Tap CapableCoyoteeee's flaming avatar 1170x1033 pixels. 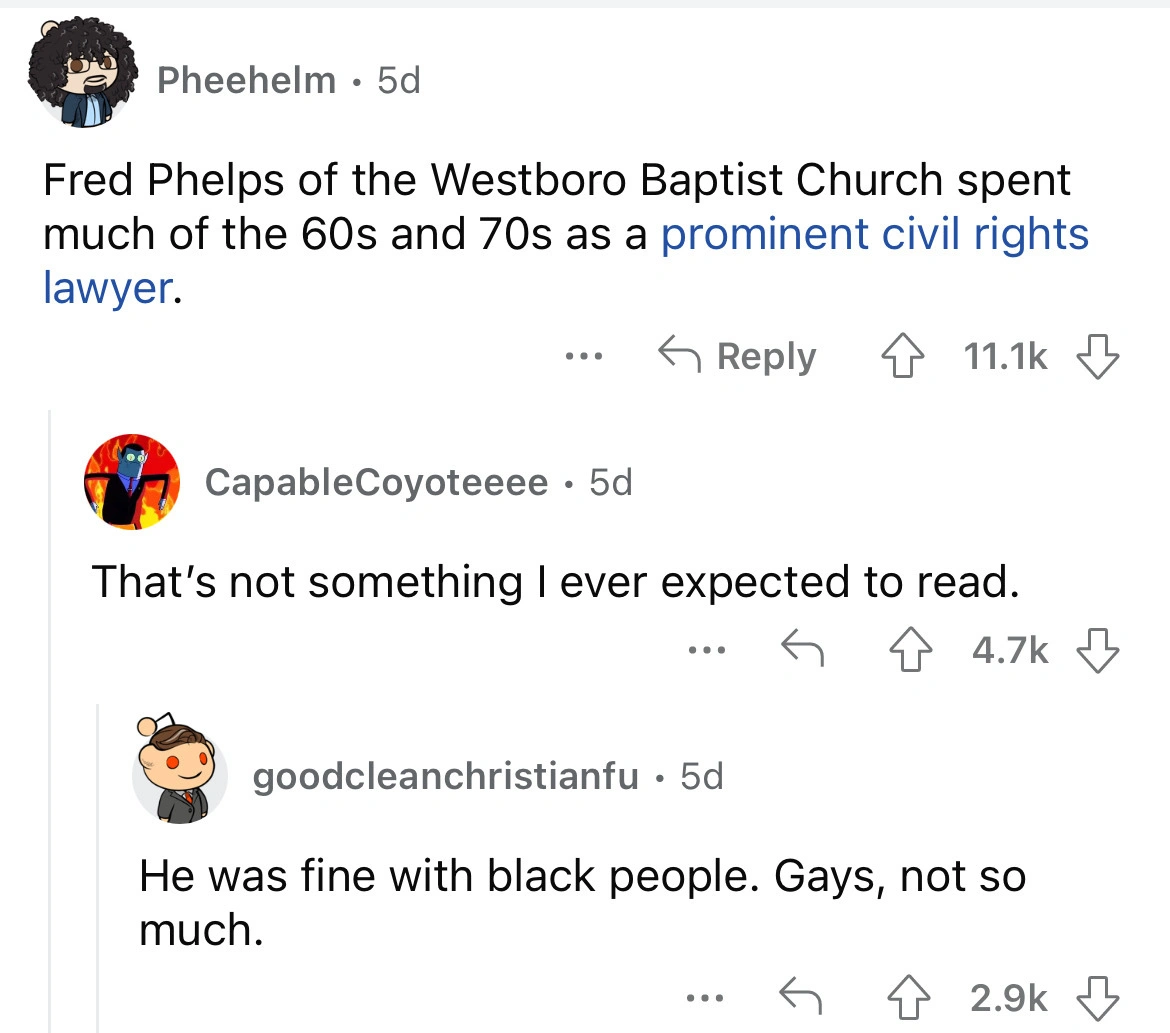pos(132,482)
